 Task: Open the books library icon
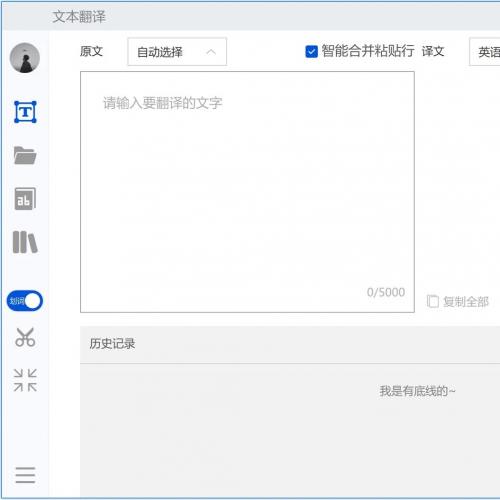click(25, 242)
